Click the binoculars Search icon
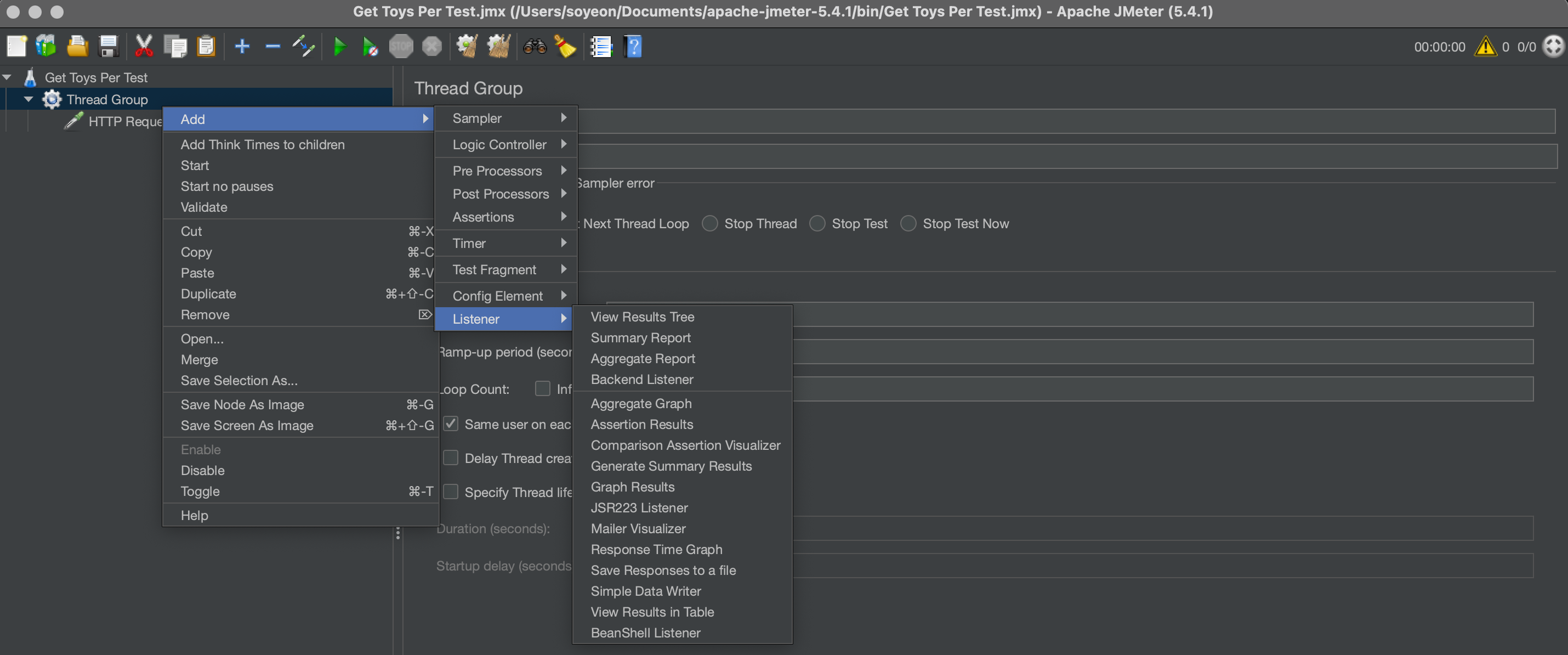This screenshot has height=655, width=1568. (535, 46)
